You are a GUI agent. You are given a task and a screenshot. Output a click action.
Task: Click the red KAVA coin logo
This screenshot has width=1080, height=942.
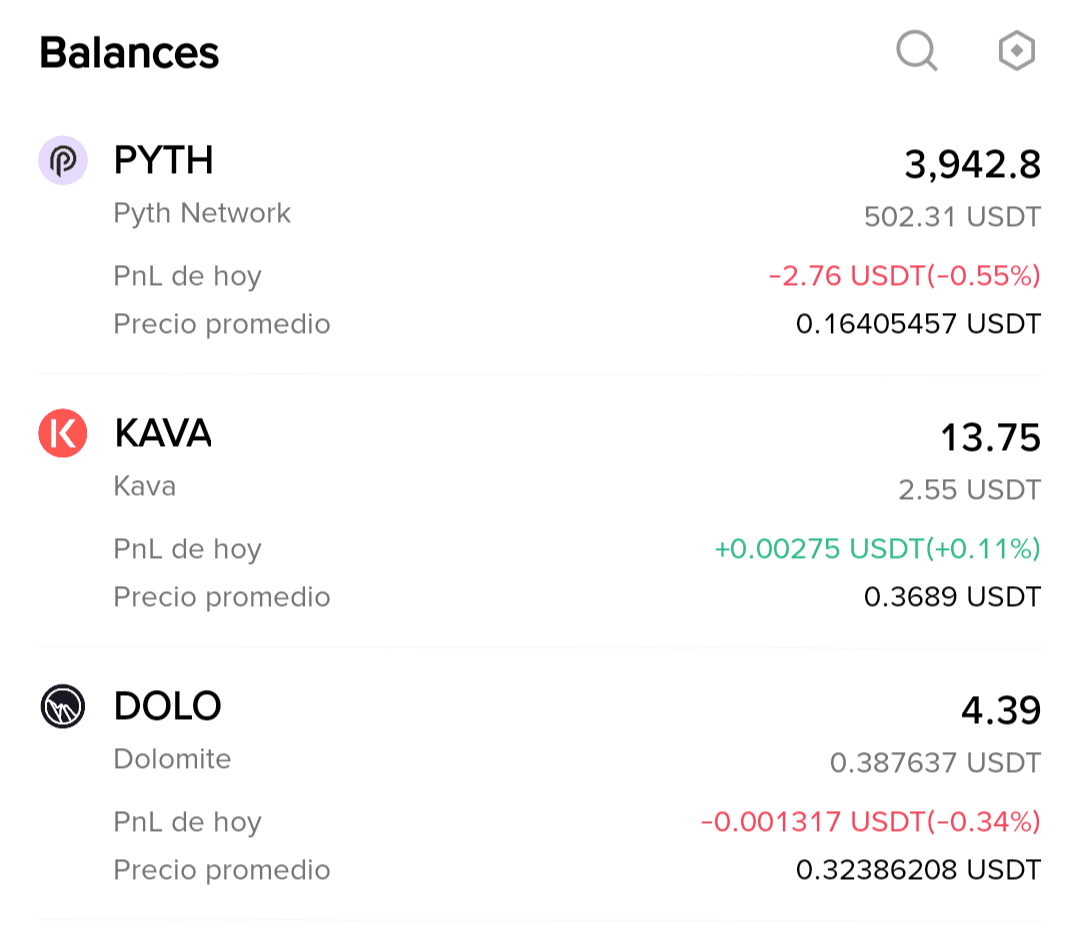pyautogui.click(x=63, y=433)
